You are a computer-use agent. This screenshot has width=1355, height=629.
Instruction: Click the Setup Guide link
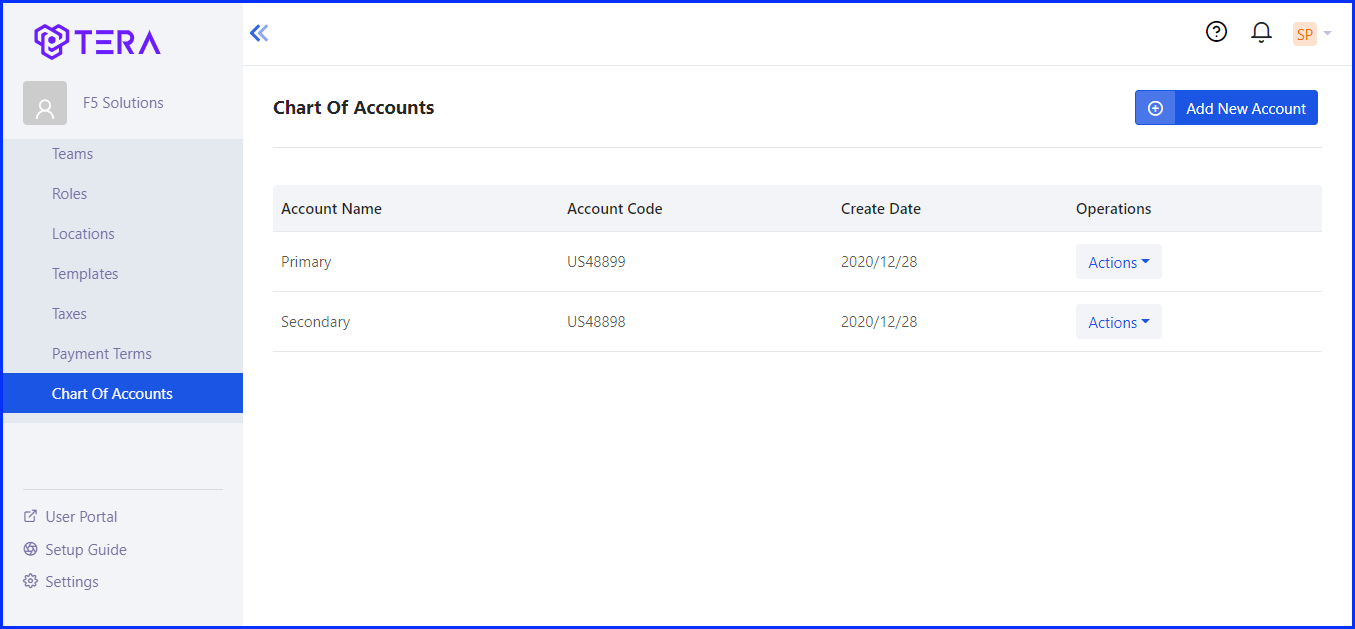[86, 550]
